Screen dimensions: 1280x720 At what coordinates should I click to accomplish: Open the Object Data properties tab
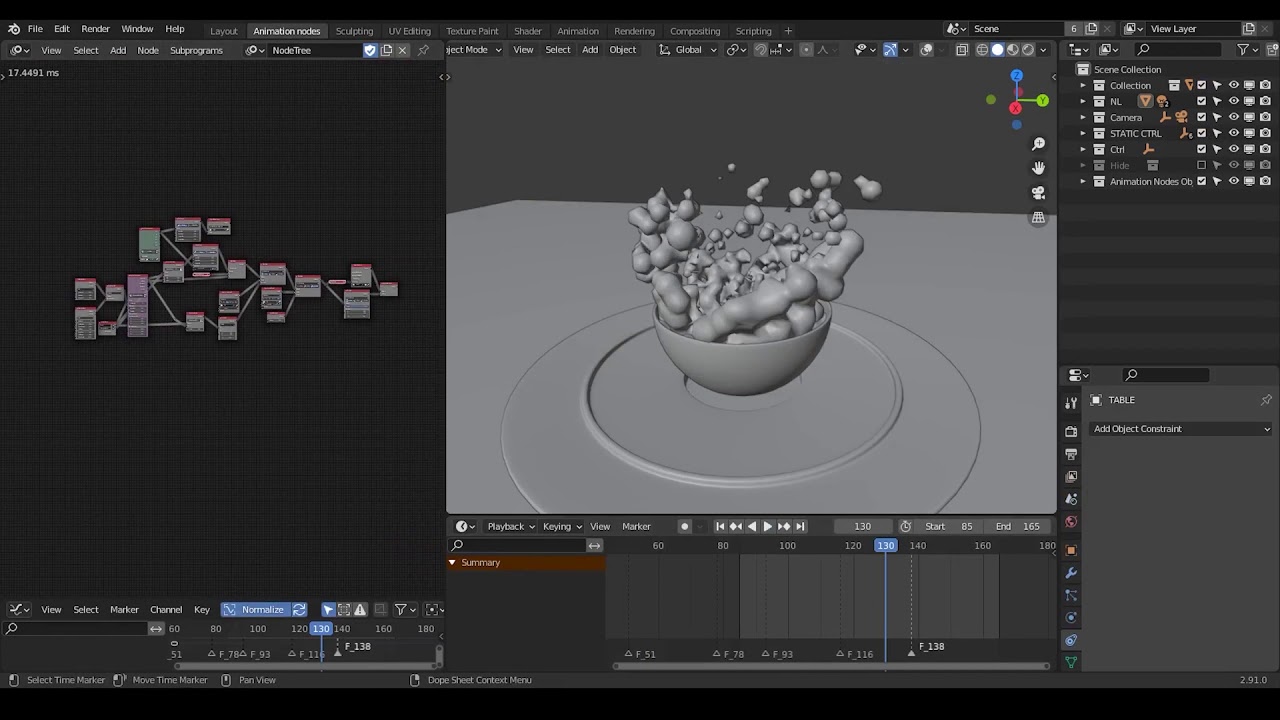[x=1071, y=662]
